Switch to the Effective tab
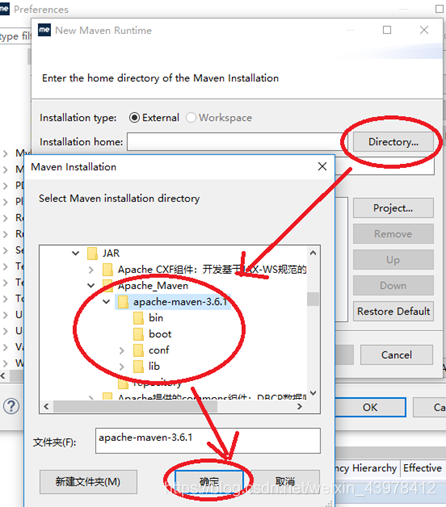The width and height of the screenshot is (446, 507). [x=422, y=468]
